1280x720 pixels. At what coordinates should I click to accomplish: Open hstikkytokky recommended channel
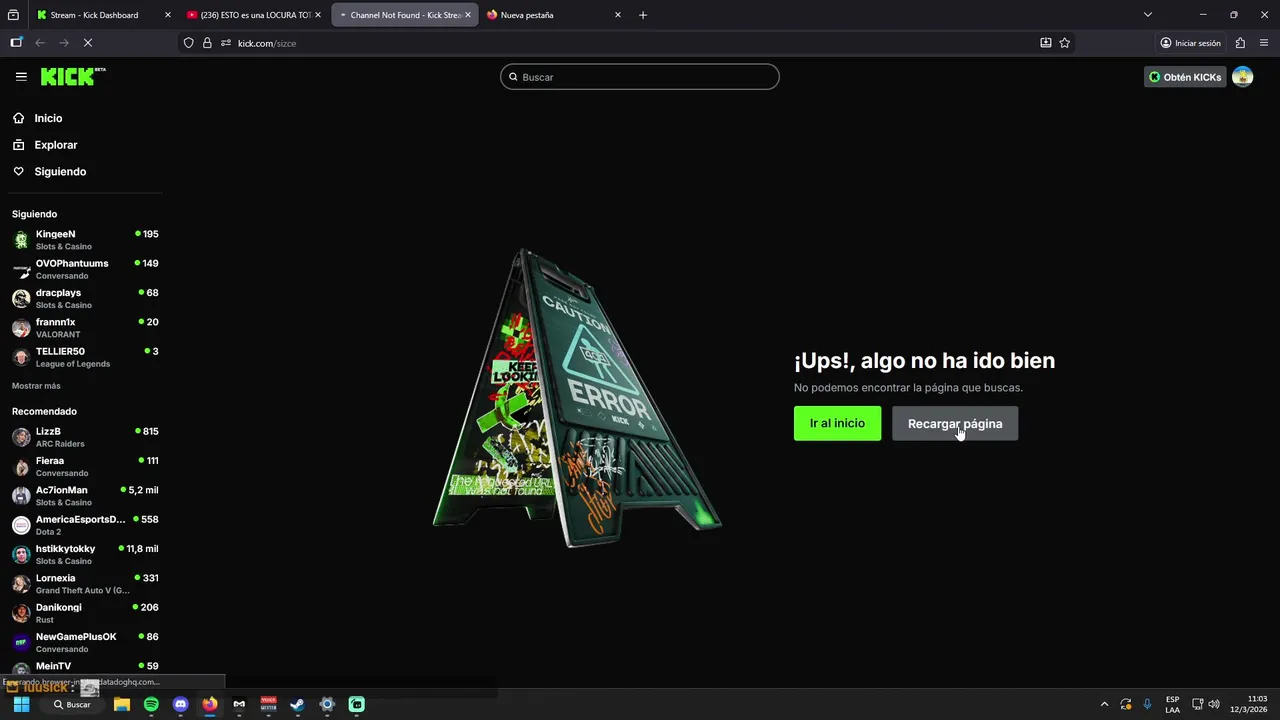(x=85, y=555)
